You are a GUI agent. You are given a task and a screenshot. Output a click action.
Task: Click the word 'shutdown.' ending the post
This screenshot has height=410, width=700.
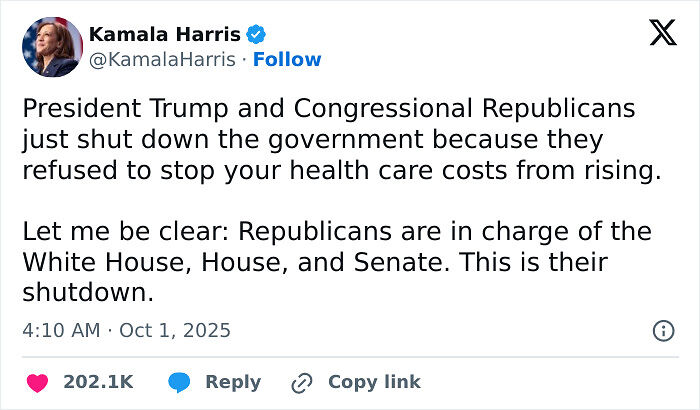coord(87,294)
